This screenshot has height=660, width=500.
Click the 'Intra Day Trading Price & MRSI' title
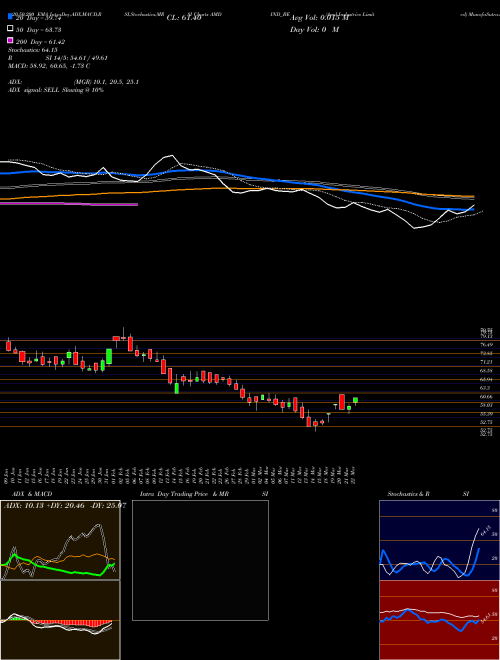click(204, 494)
